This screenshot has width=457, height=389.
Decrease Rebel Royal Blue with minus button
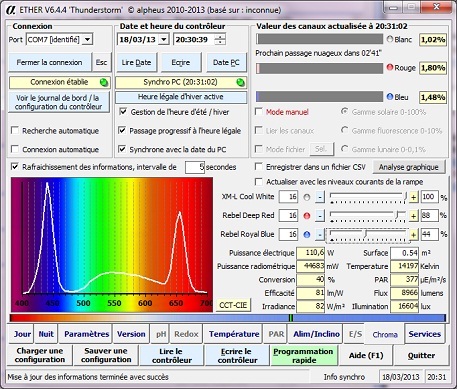(x=319, y=235)
